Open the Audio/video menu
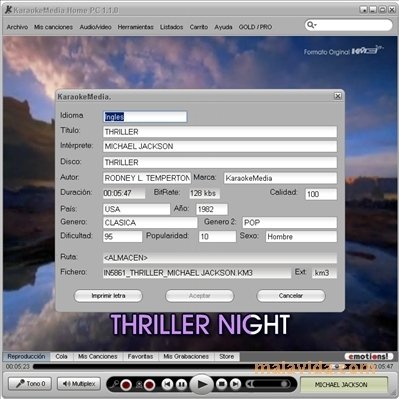The image size is (399, 399). [95, 27]
